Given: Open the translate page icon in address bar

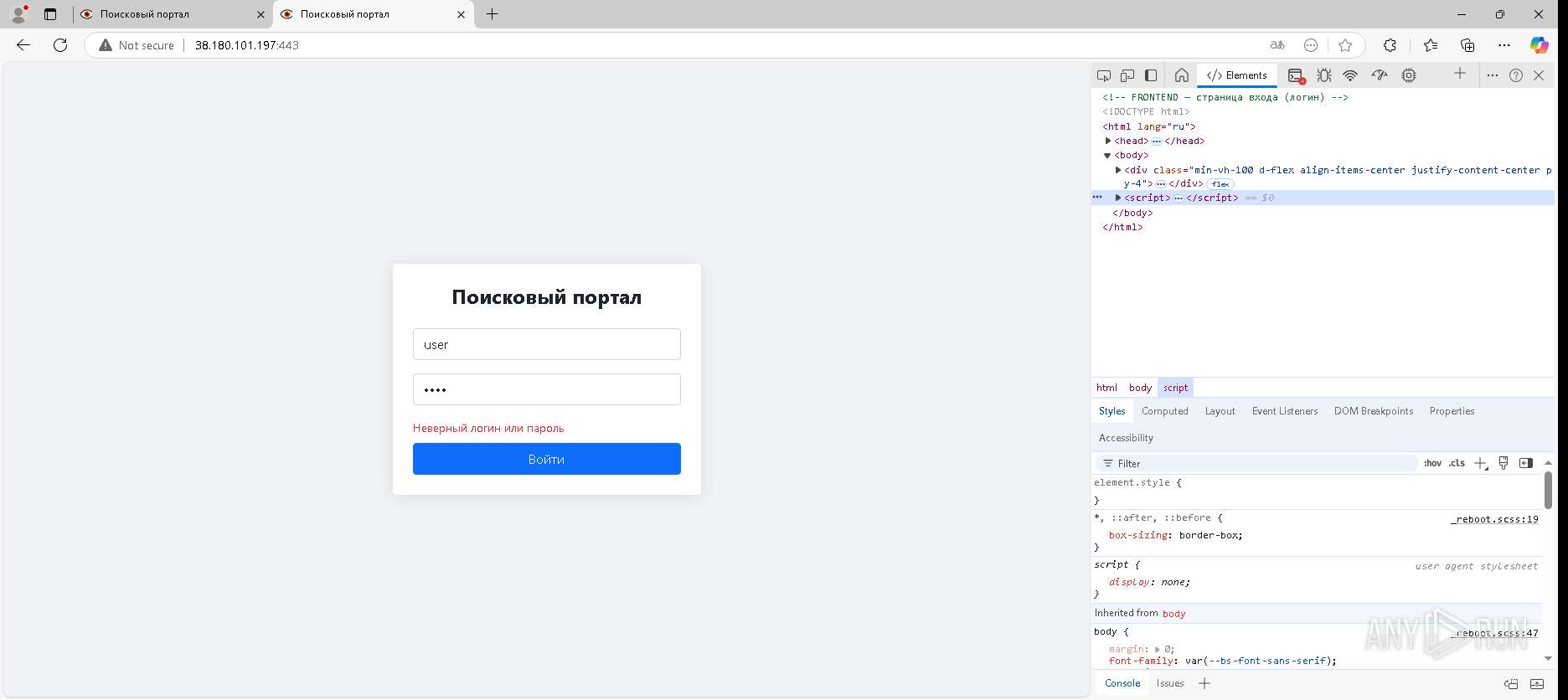Looking at the screenshot, I should click(x=1277, y=45).
